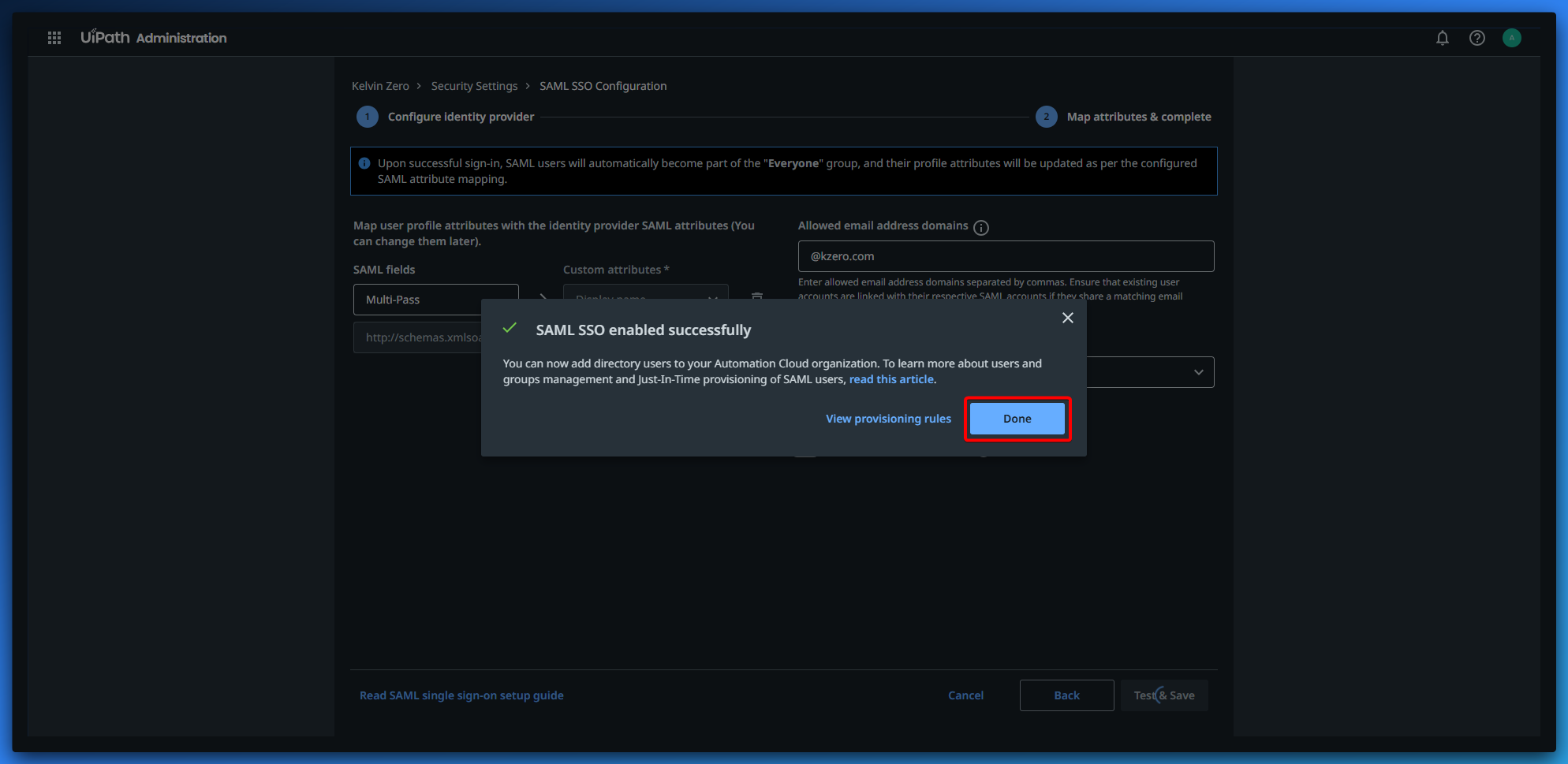Open Read SAML single sign-on setup guide

461,695
